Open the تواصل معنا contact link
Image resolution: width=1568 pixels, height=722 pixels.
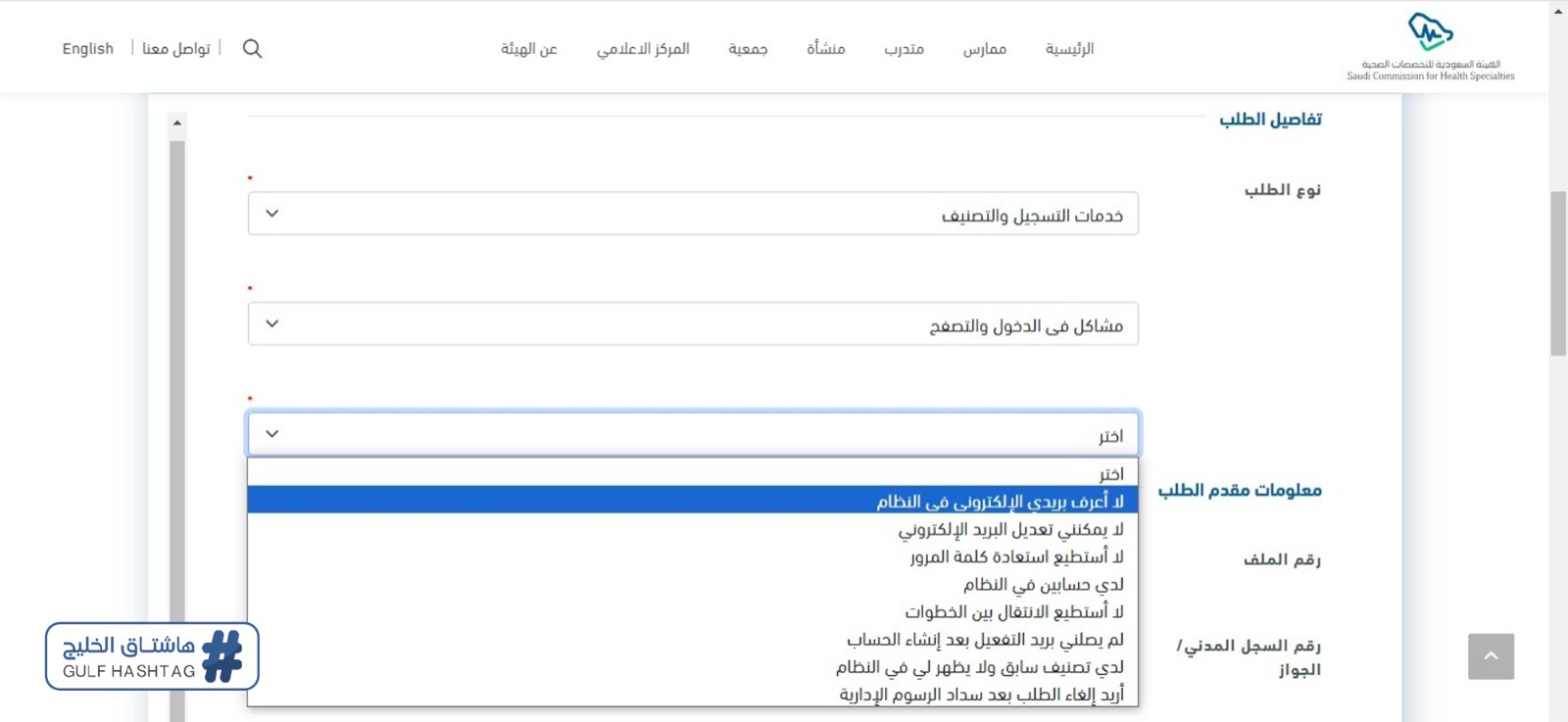tap(176, 49)
